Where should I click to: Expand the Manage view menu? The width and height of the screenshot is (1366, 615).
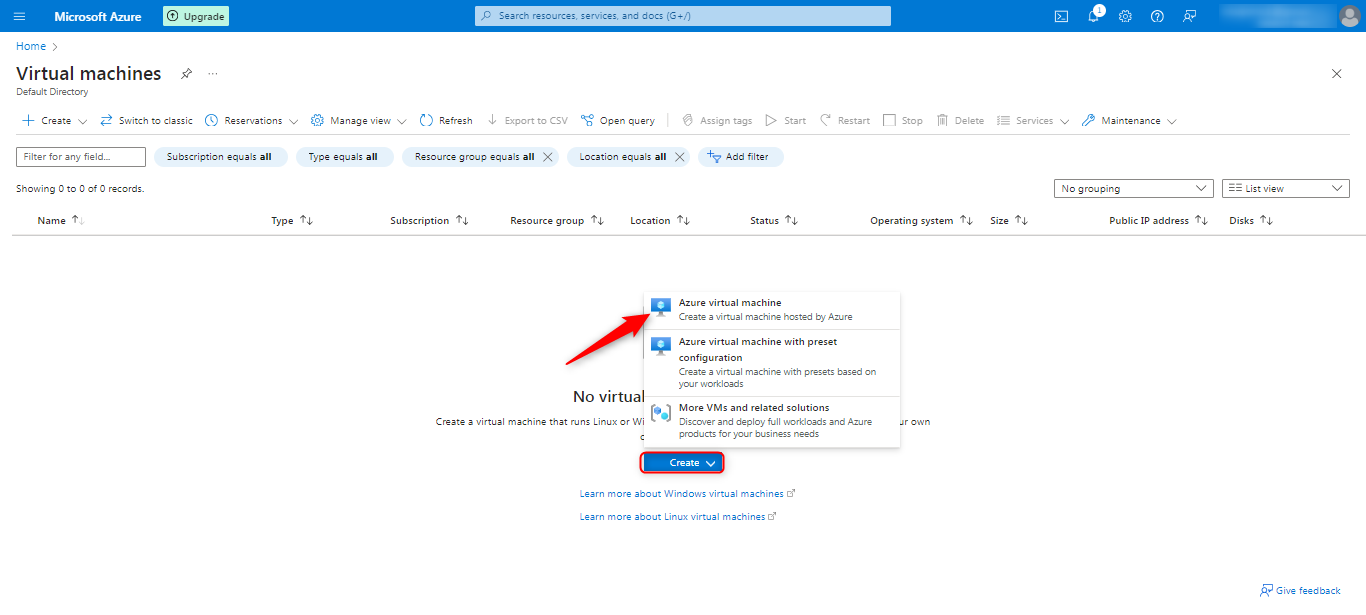pos(358,120)
